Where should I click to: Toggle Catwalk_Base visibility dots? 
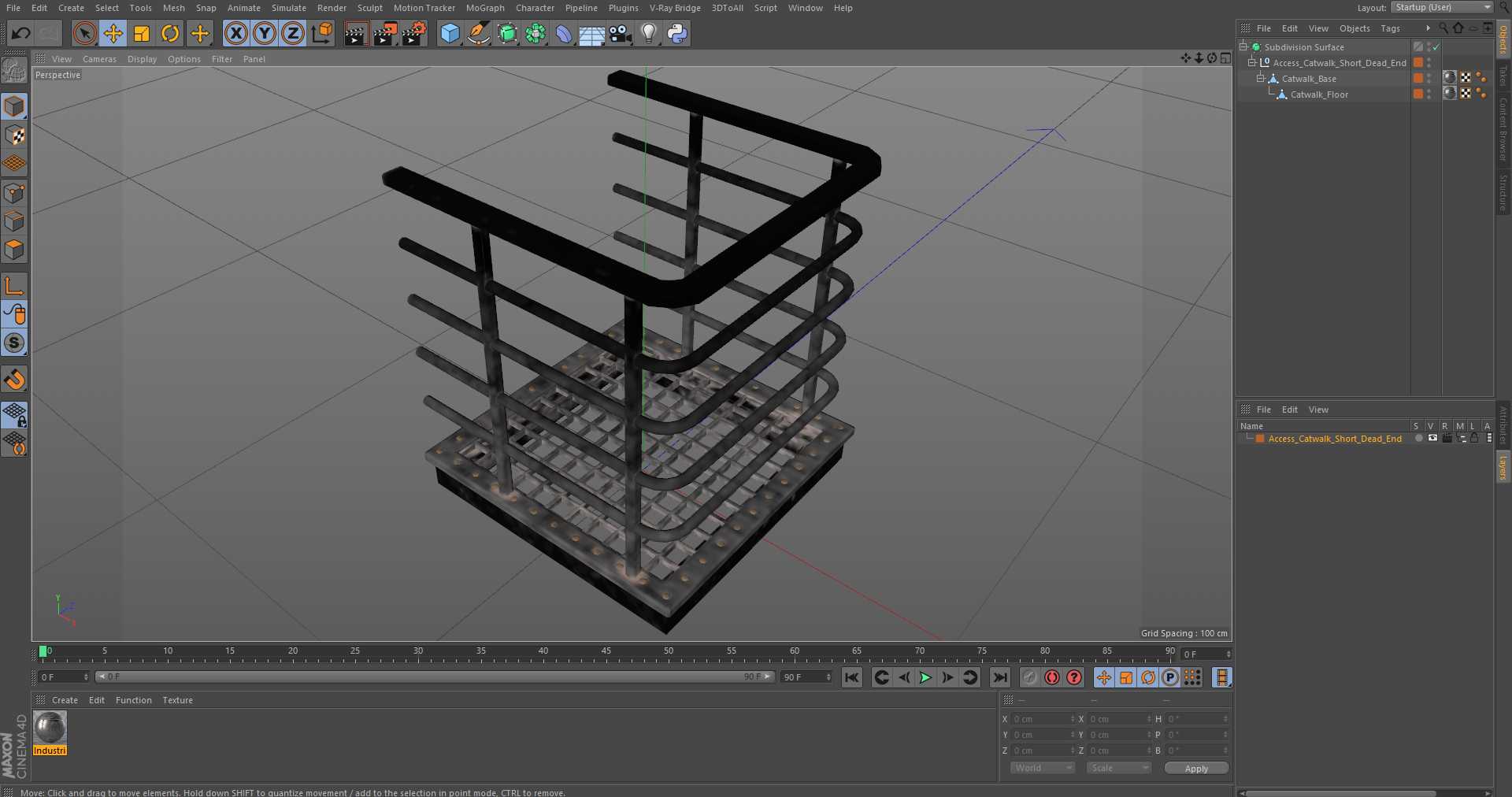coord(1429,79)
